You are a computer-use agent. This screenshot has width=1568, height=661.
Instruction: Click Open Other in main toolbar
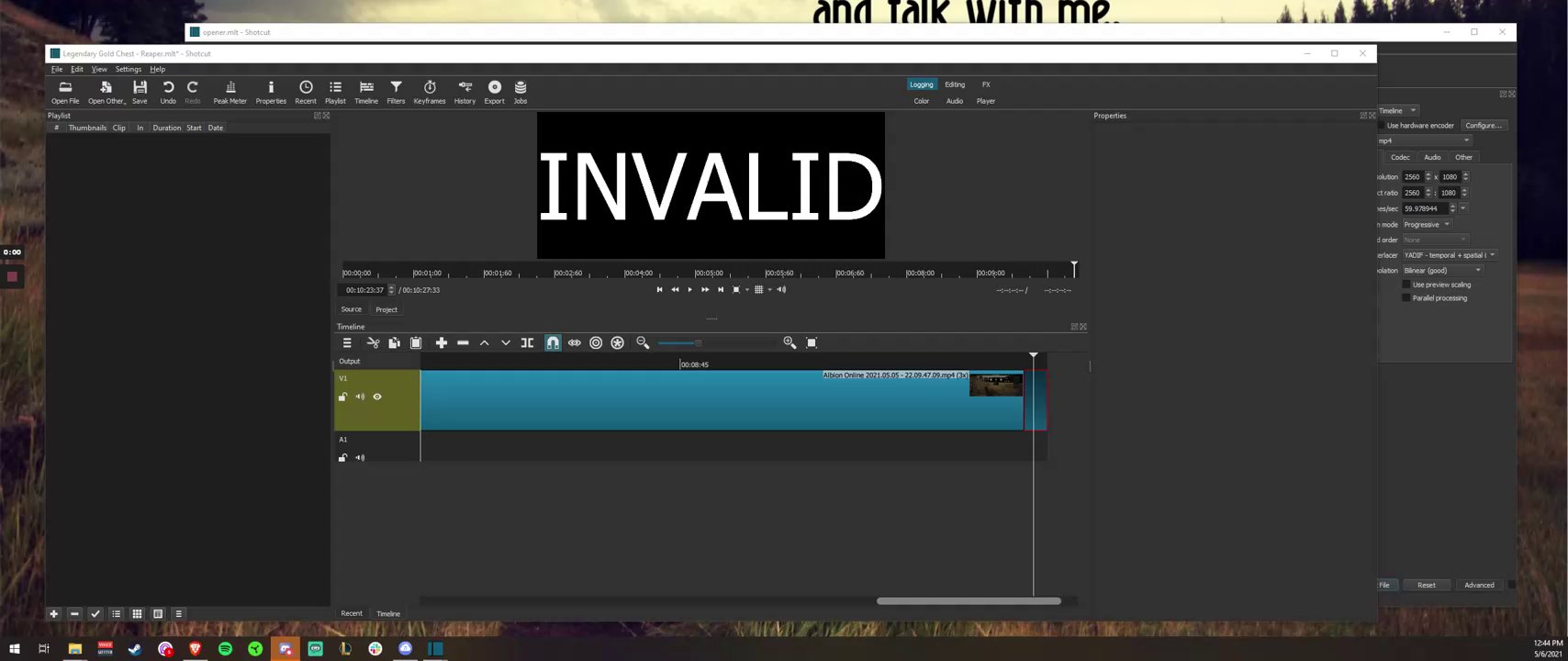click(106, 92)
